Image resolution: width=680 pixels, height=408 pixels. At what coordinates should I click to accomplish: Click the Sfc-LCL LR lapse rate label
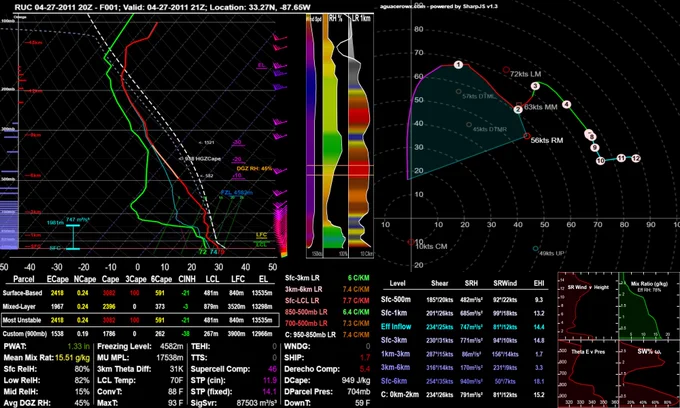[x=302, y=300]
